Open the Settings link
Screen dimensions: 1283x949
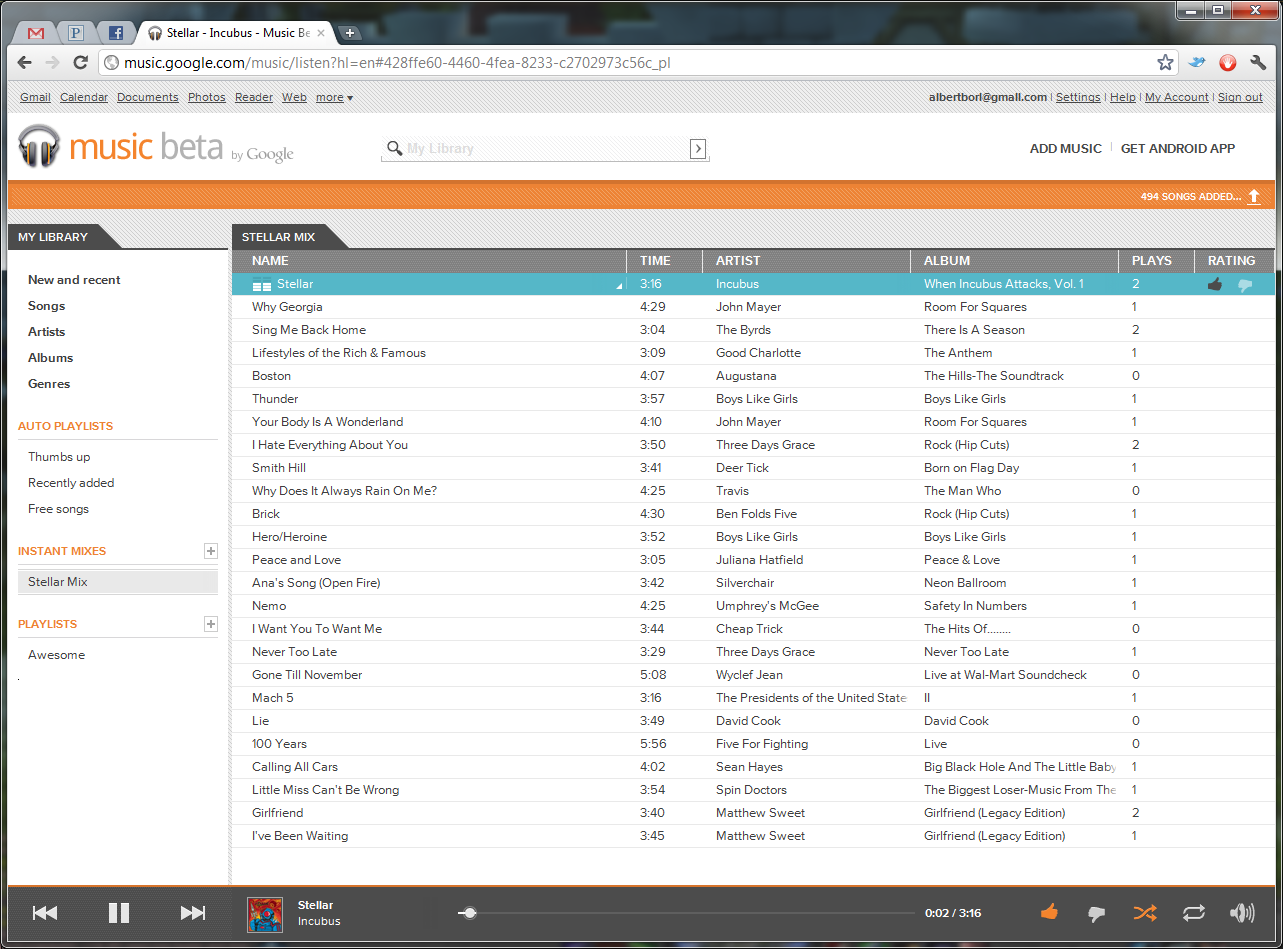coord(1078,98)
